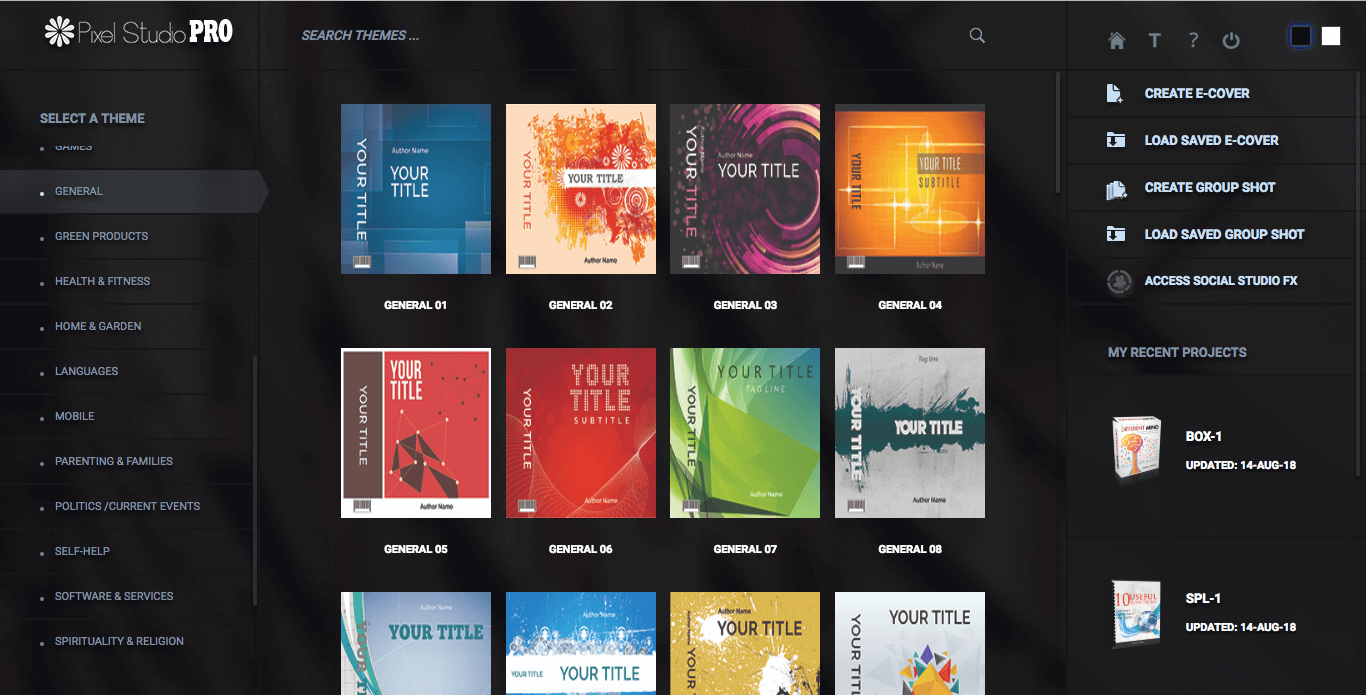Screen dimensions: 1366x695
Task: Switch to the dark theme swatch
Action: [1300, 36]
